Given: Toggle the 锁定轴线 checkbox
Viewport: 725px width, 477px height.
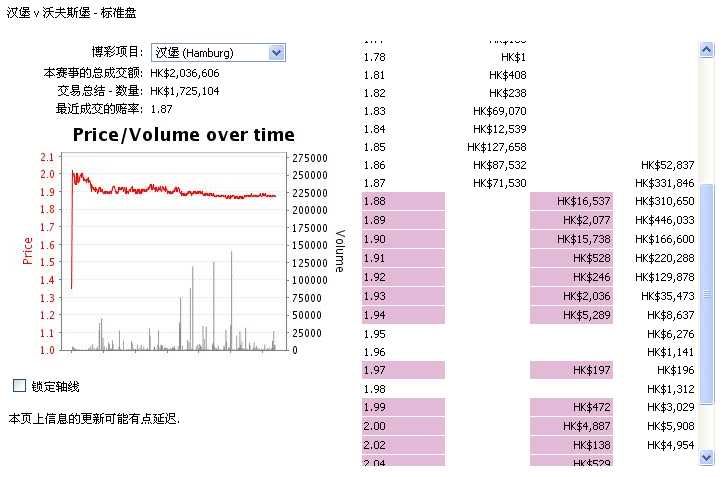Looking at the screenshot, I should tap(20, 386).
